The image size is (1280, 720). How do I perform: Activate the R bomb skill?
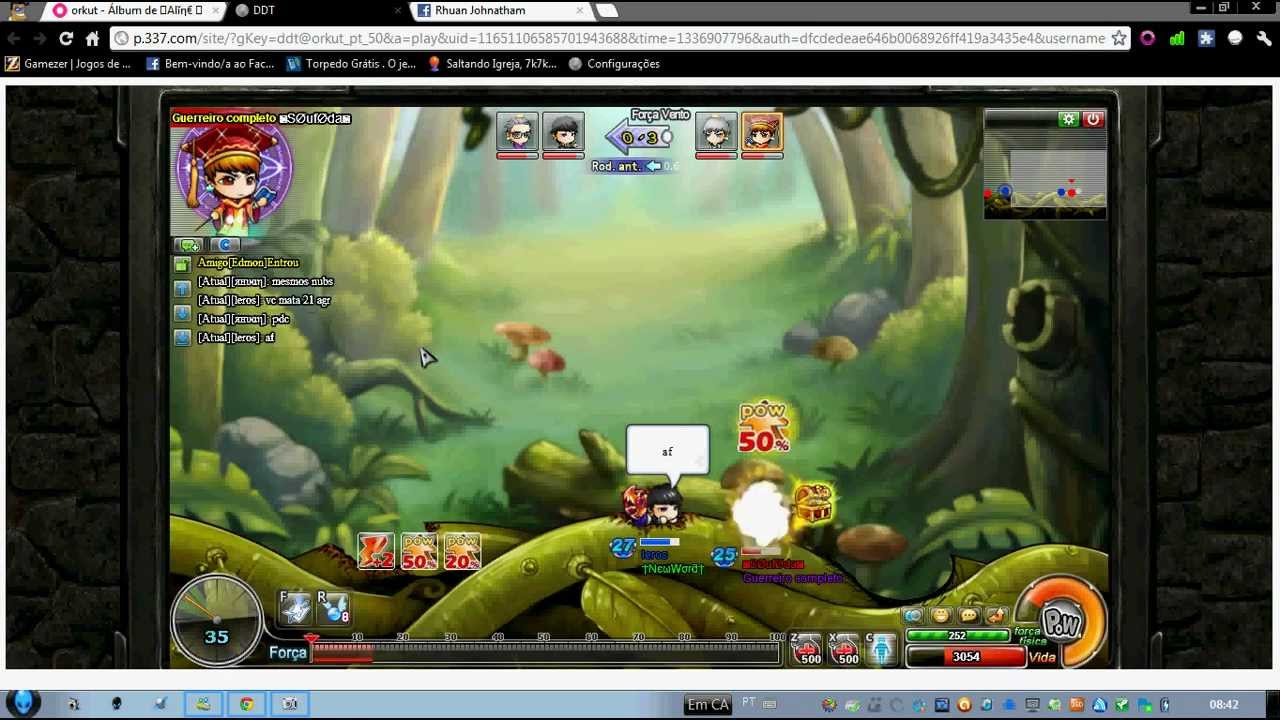coord(333,606)
